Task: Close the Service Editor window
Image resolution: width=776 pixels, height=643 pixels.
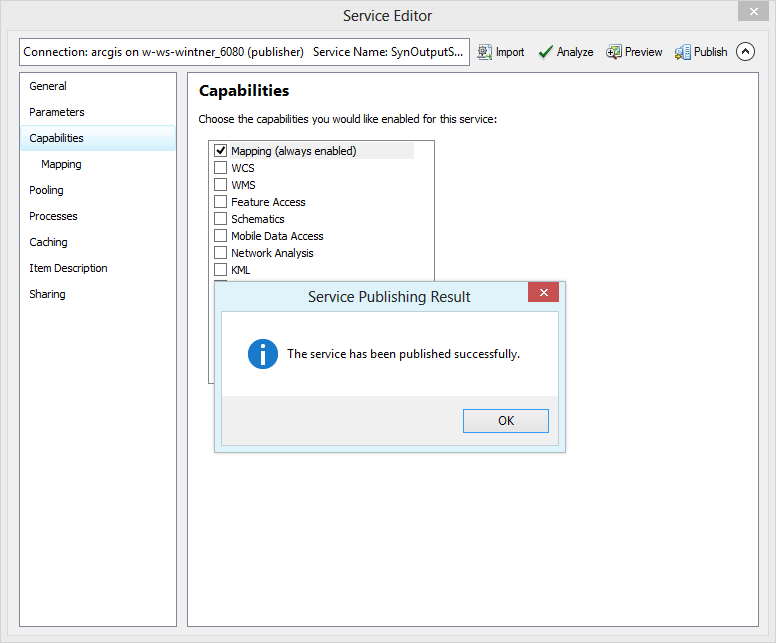Action: pyautogui.click(x=753, y=11)
